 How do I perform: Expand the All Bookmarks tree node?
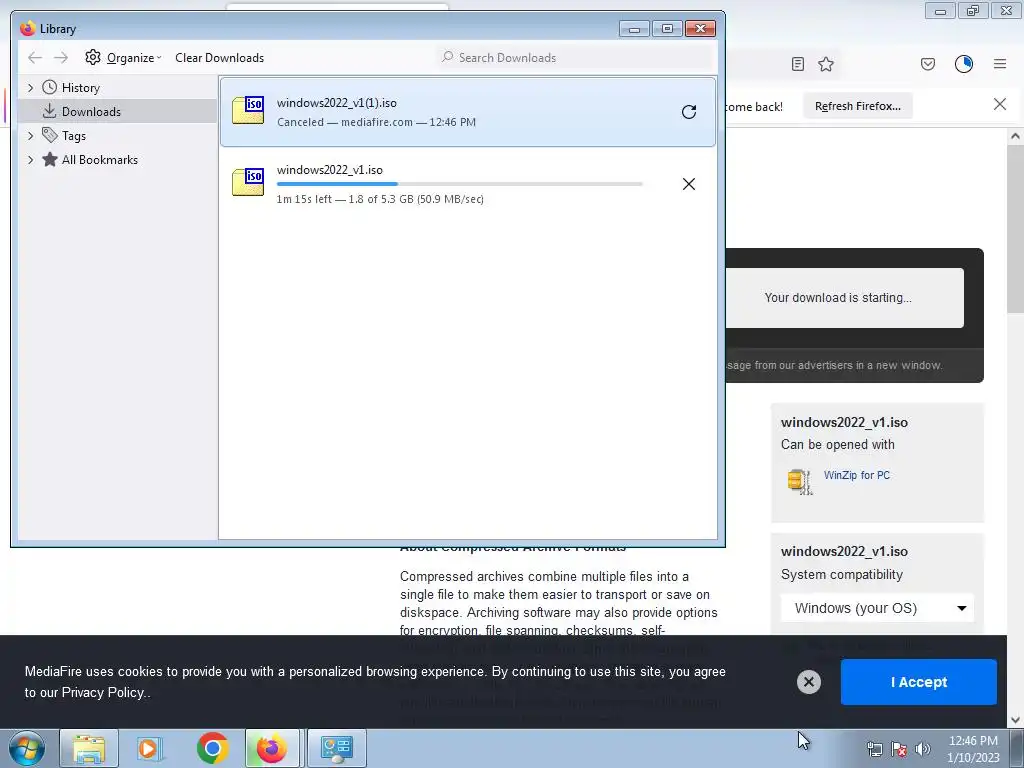30,160
